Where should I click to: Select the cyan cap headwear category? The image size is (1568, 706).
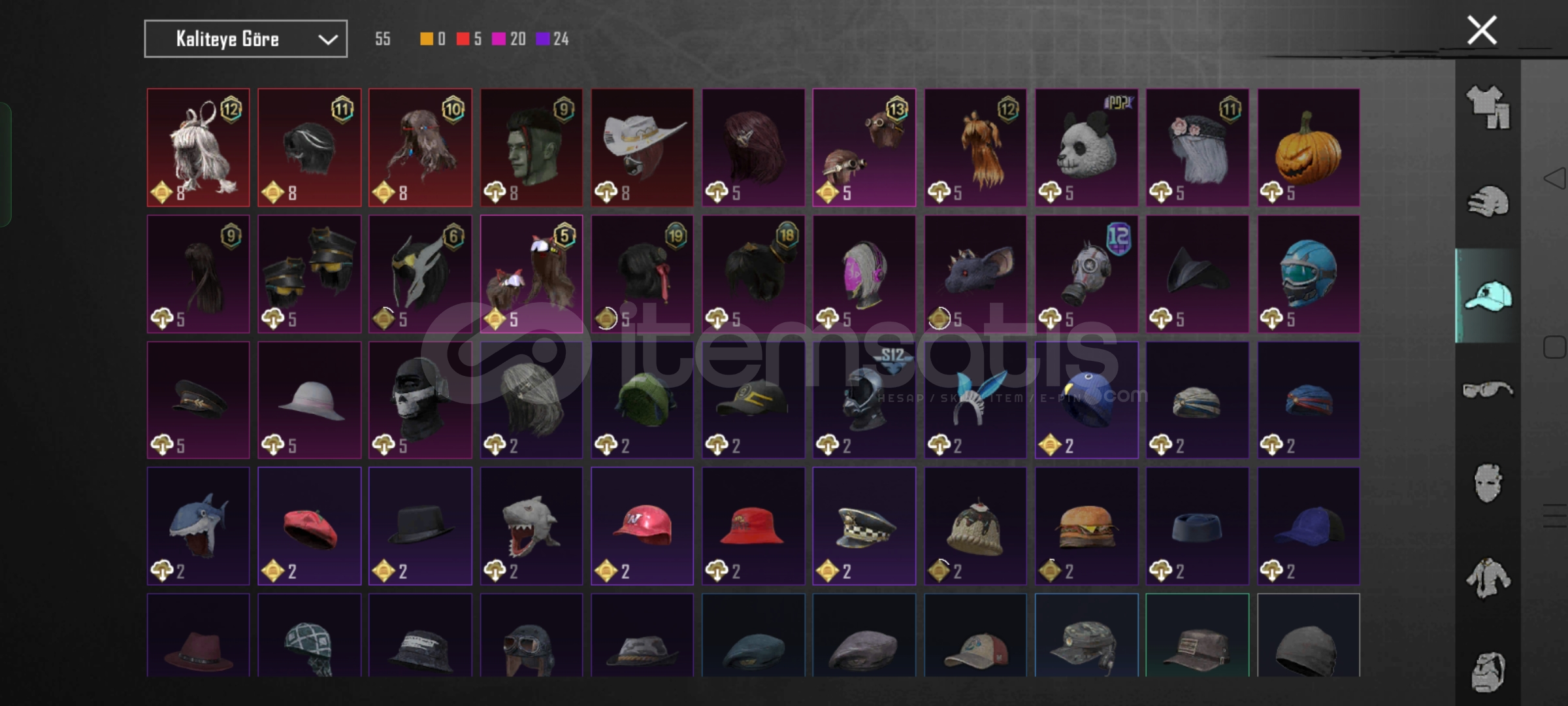(x=1488, y=296)
